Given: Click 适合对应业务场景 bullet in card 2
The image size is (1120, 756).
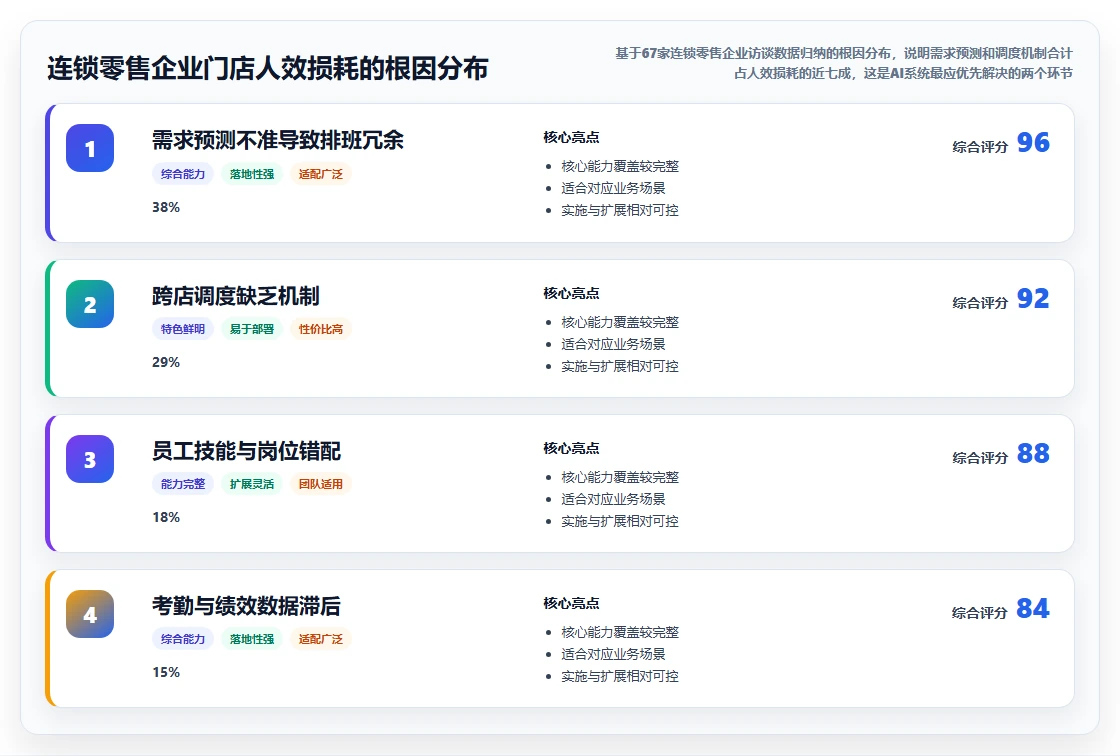Looking at the screenshot, I should point(614,344).
